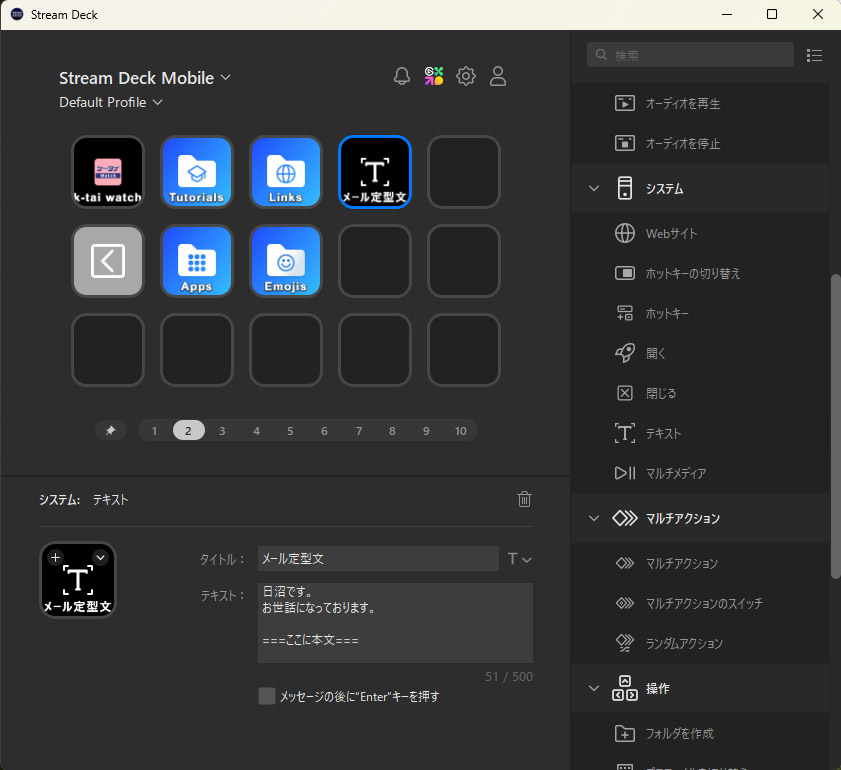
Task: Open the settings gear icon
Action: (x=466, y=76)
